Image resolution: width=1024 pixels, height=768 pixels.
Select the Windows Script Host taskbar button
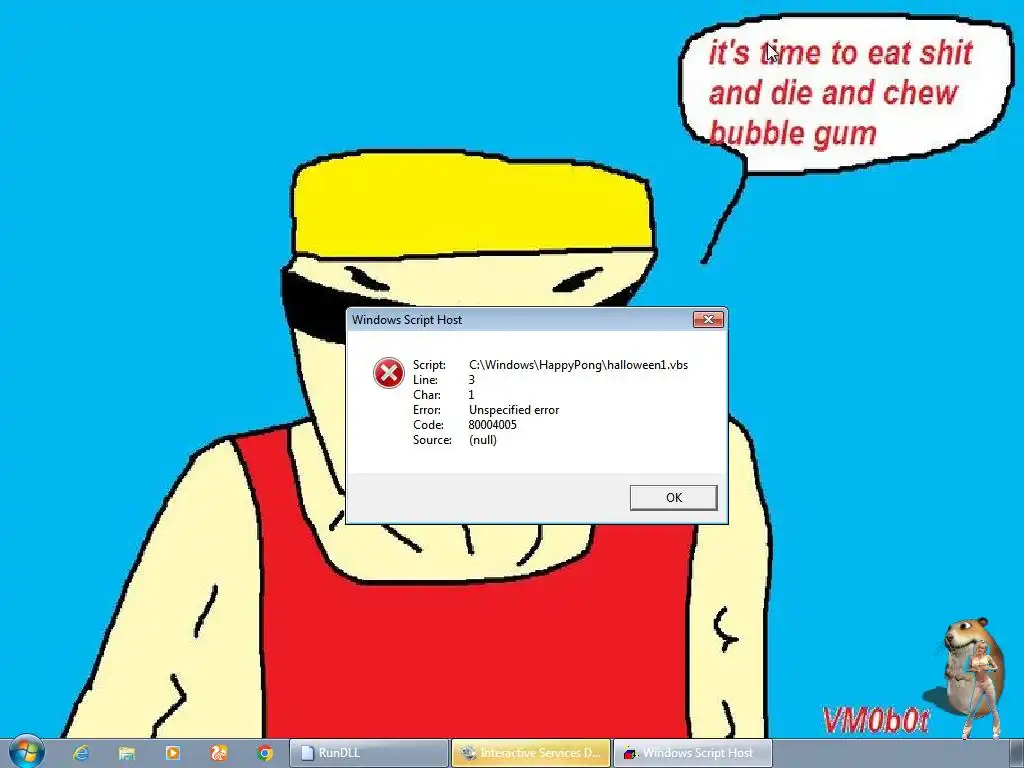[693, 753]
